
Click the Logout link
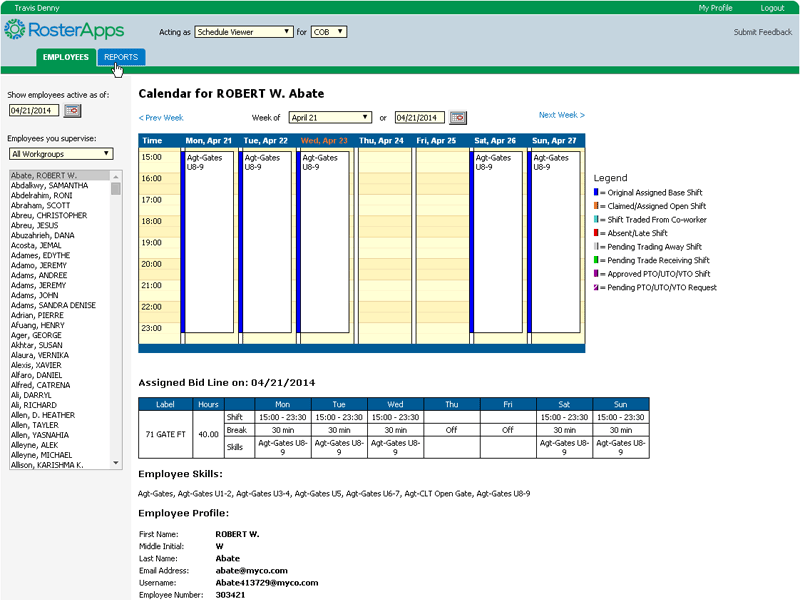(772, 7)
